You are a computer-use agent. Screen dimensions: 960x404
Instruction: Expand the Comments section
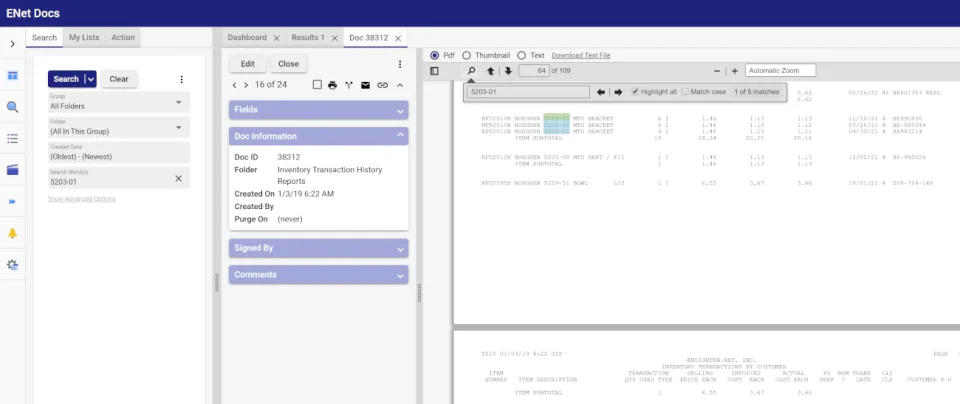click(318, 275)
